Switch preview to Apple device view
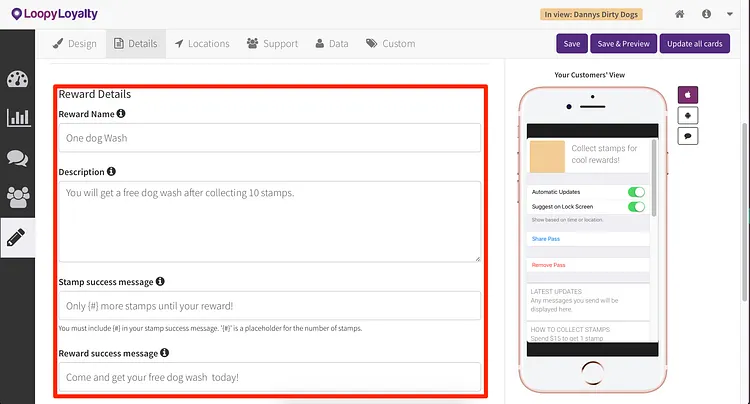 [688, 95]
